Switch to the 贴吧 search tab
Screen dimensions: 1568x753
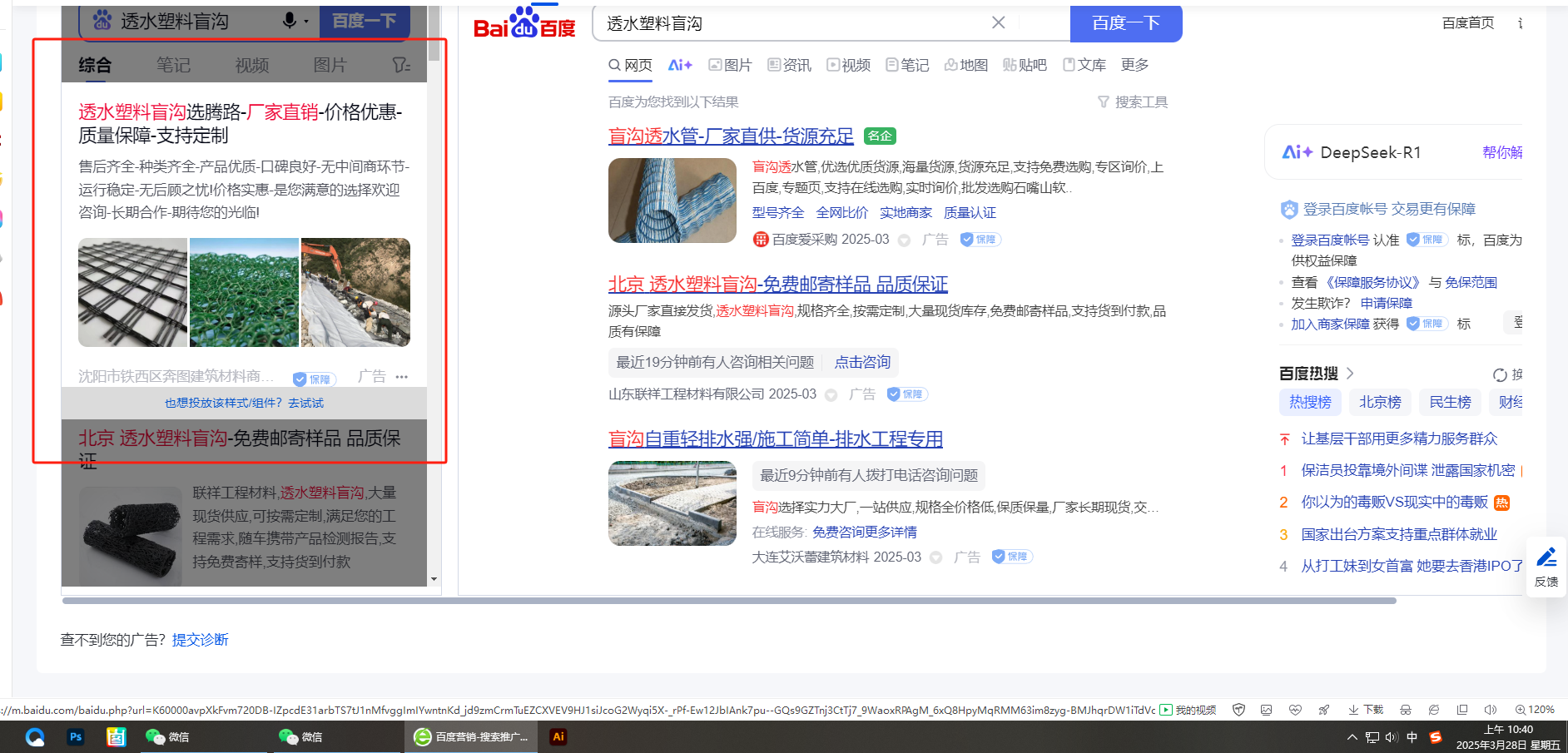[1025, 65]
